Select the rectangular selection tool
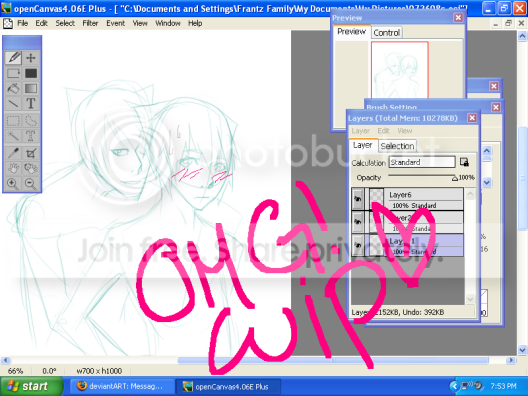 [13, 120]
